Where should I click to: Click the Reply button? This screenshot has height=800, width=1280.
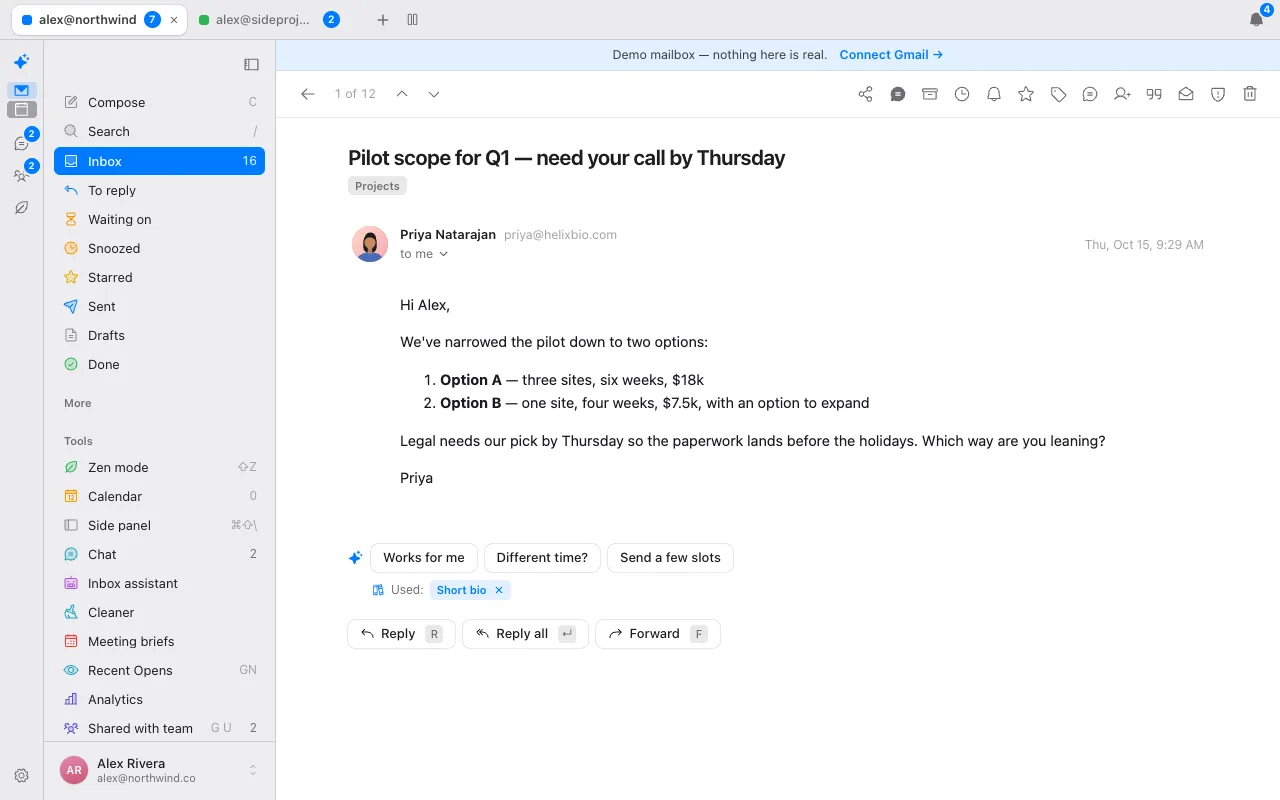click(x=401, y=634)
